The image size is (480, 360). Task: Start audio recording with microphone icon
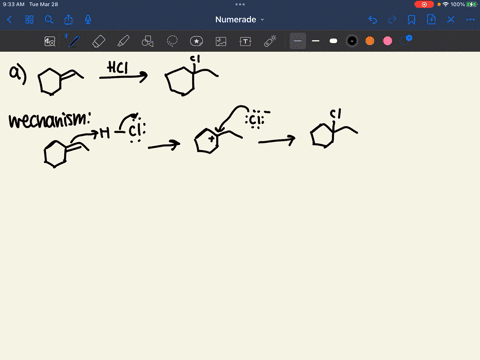tap(88, 20)
